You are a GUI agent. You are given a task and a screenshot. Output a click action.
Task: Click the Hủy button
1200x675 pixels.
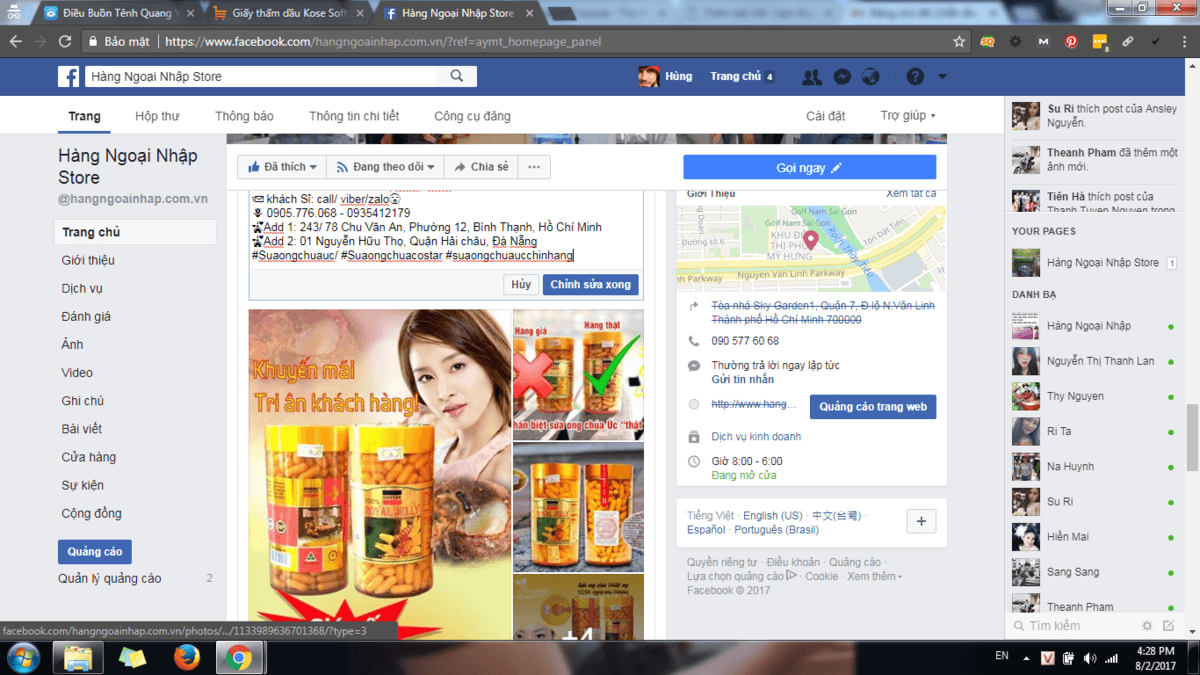click(521, 285)
